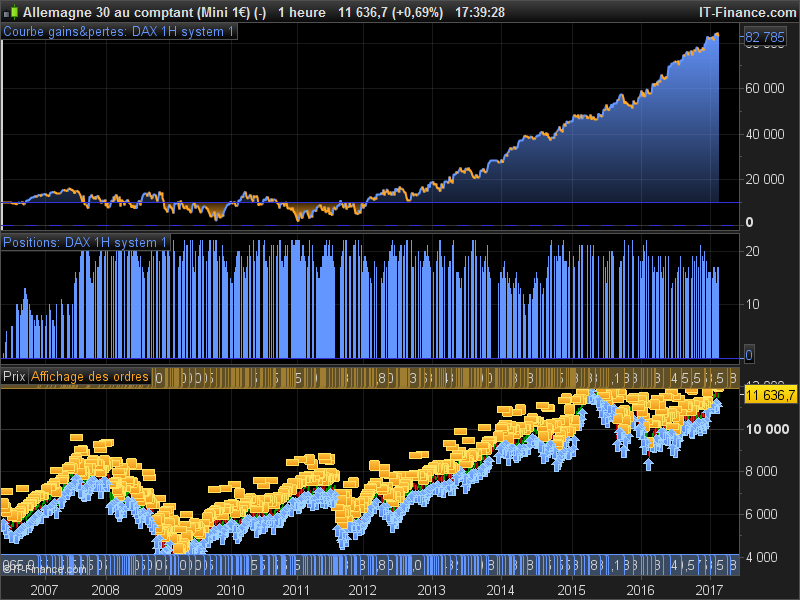Click the orange drawdown area in early 2011

click(x=299, y=211)
